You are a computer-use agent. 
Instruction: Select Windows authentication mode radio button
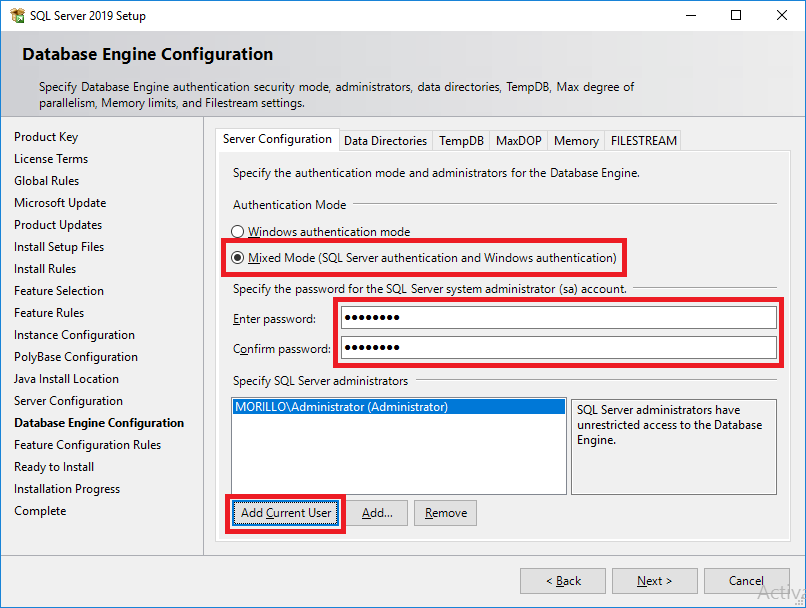point(237,232)
